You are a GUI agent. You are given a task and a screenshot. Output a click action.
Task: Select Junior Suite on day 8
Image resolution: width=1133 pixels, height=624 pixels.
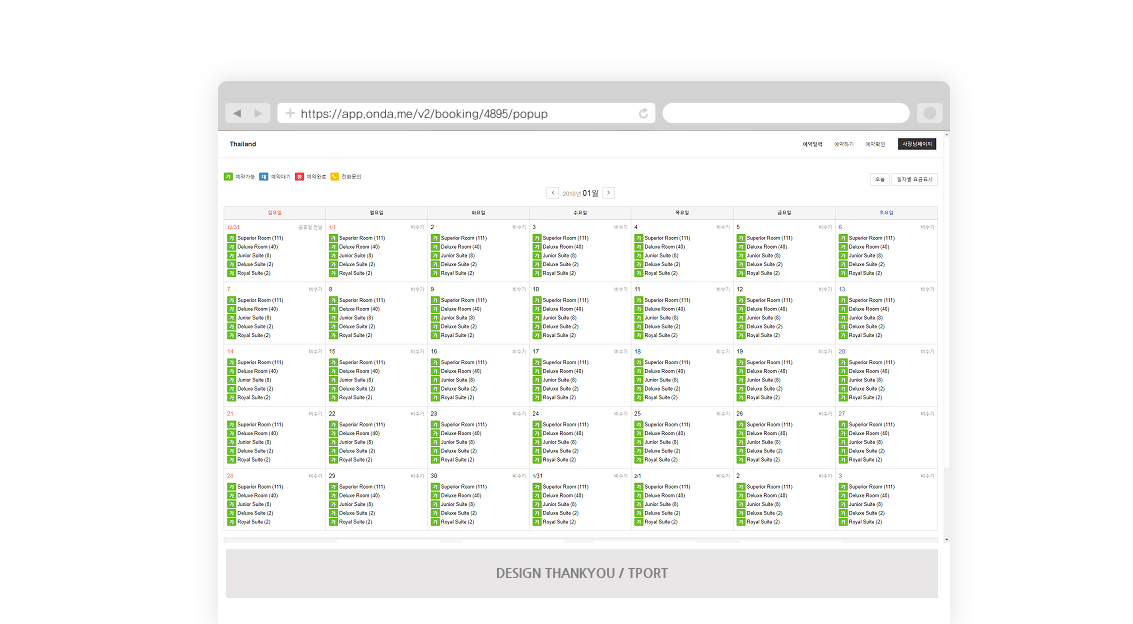[356, 318]
